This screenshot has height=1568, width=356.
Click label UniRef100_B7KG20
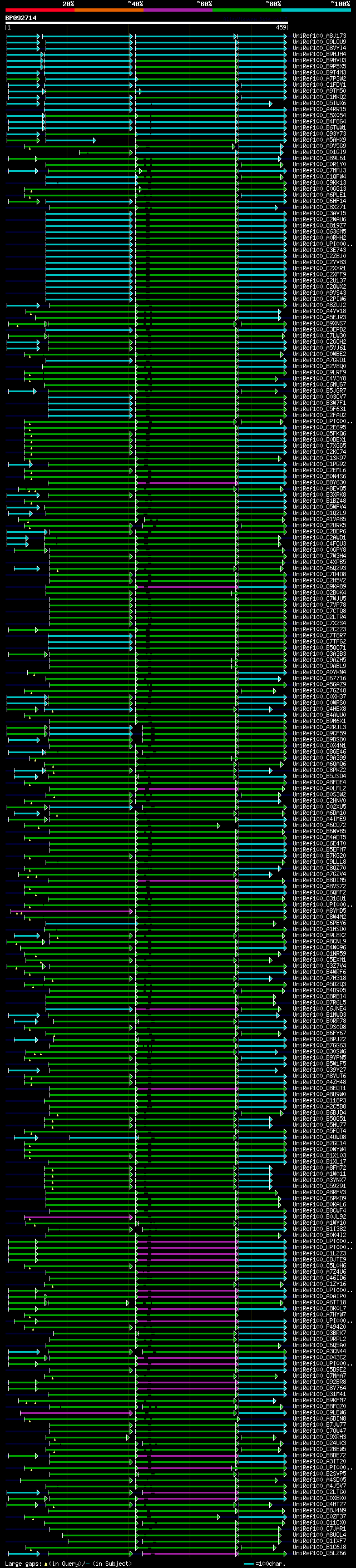click(319, 856)
